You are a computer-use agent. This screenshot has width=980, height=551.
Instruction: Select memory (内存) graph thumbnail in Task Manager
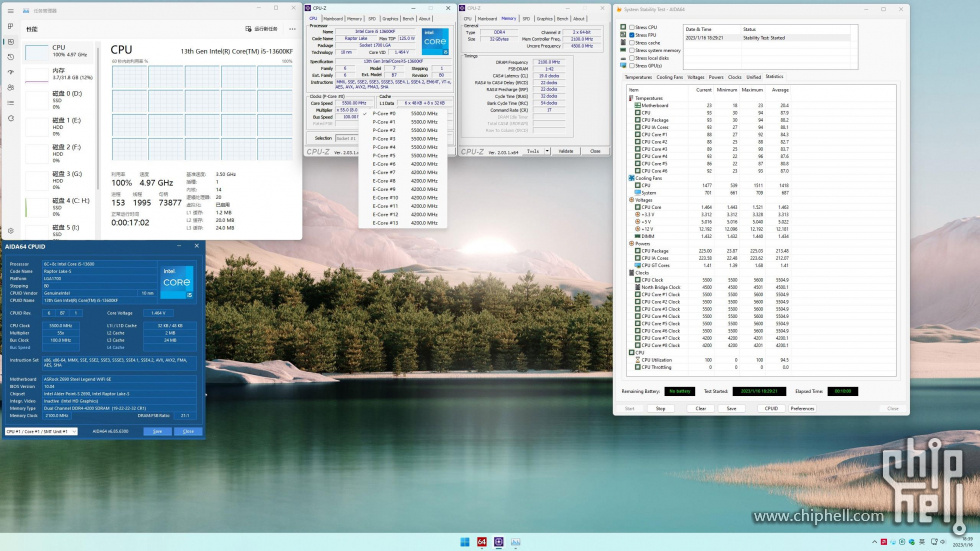[37, 75]
